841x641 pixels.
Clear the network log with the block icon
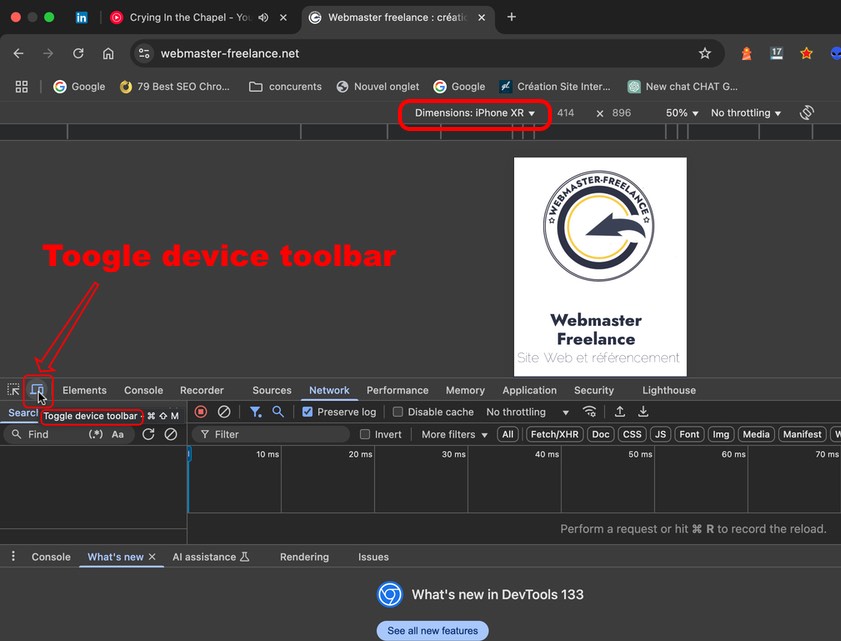[x=224, y=411]
